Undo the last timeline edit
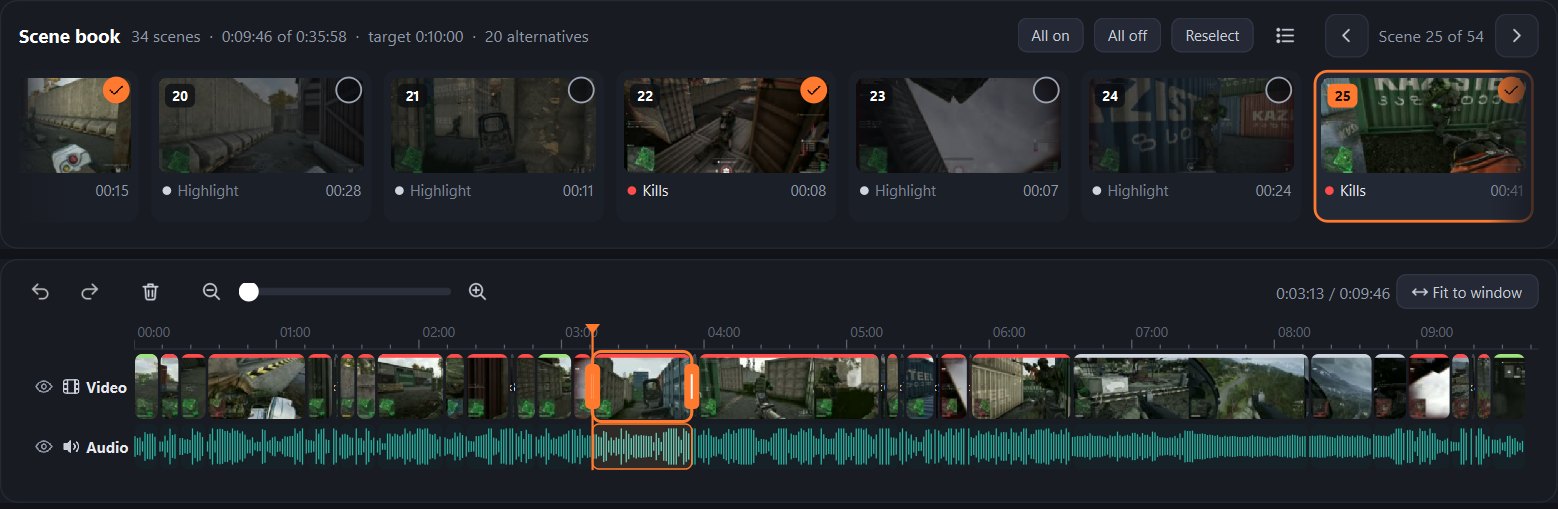Image resolution: width=1558 pixels, height=509 pixels. (x=40, y=292)
